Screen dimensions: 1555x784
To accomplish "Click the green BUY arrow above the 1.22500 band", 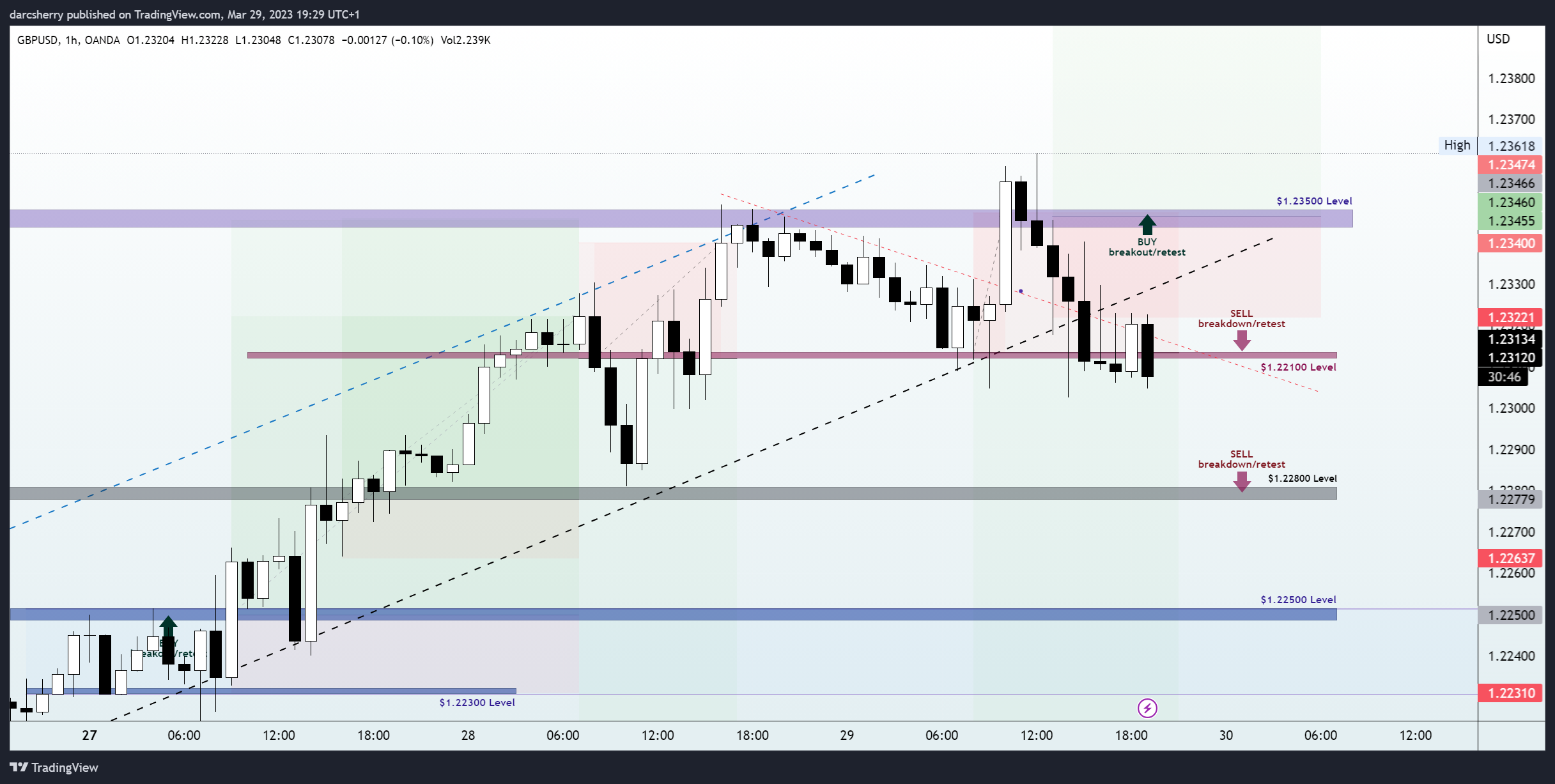I will pos(168,626).
